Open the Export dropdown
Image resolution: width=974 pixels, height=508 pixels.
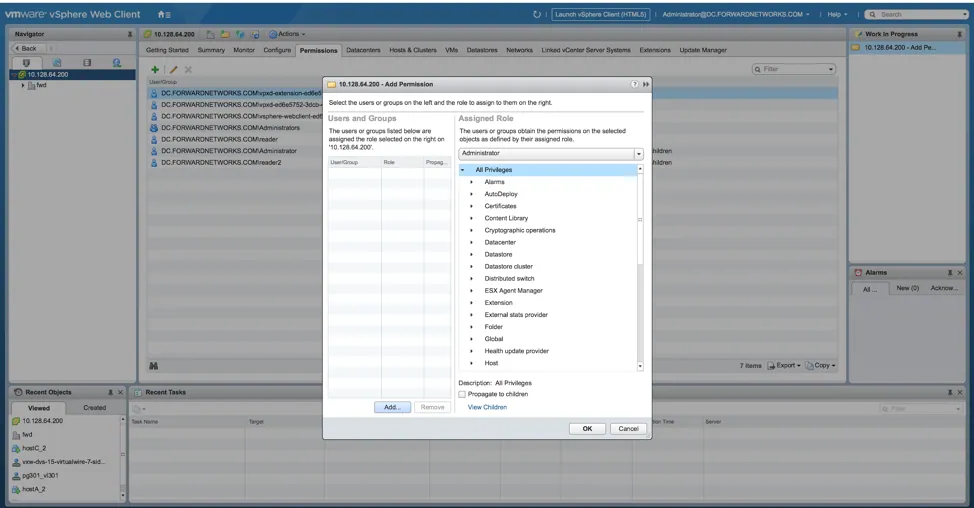click(x=785, y=366)
